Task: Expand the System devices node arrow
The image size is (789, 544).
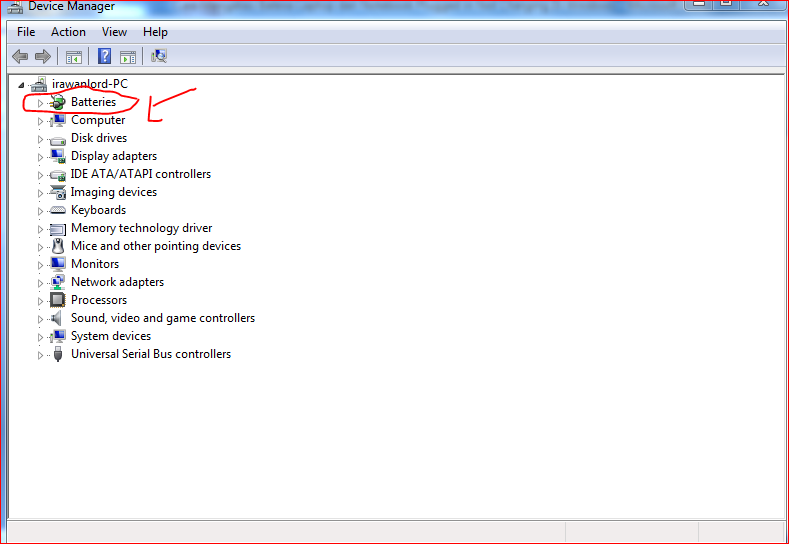Action: click(40, 337)
